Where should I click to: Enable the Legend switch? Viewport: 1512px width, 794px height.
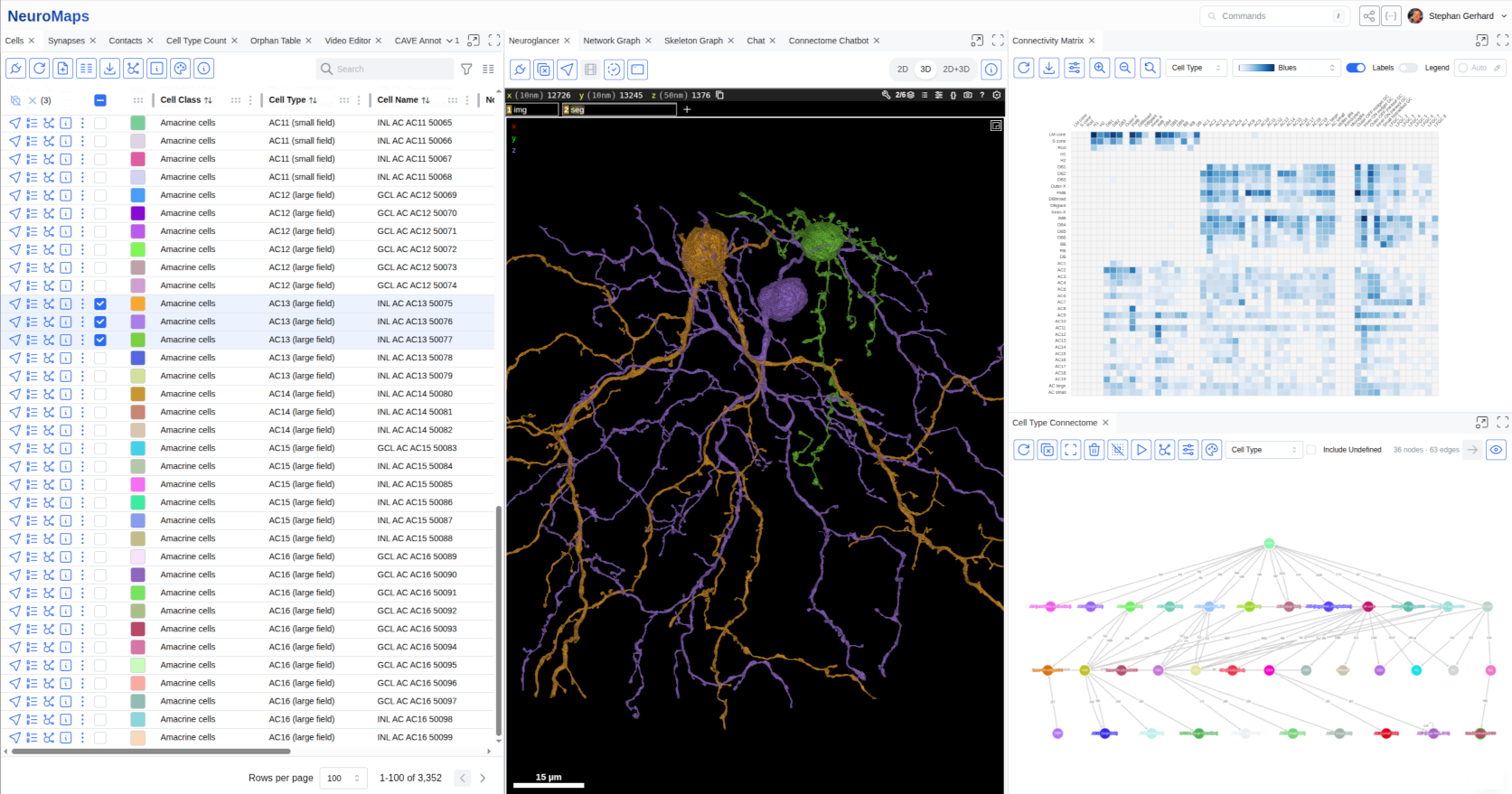[1408, 68]
